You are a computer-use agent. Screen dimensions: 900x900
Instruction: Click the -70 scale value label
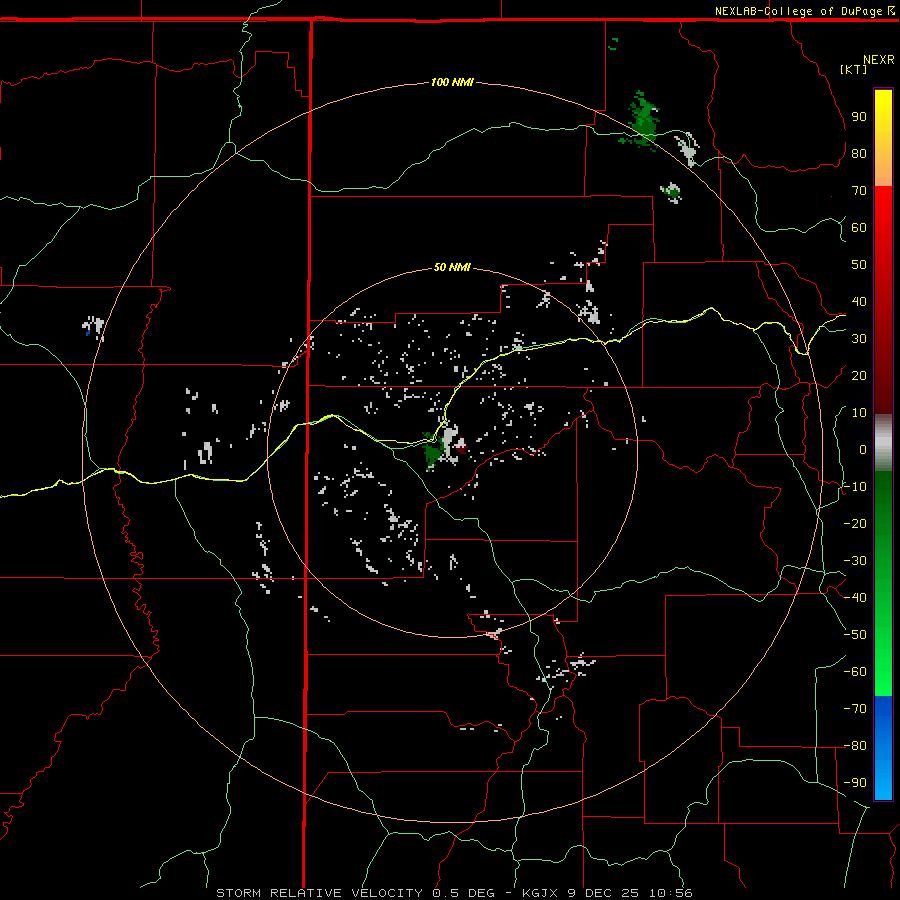pos(855,709)
